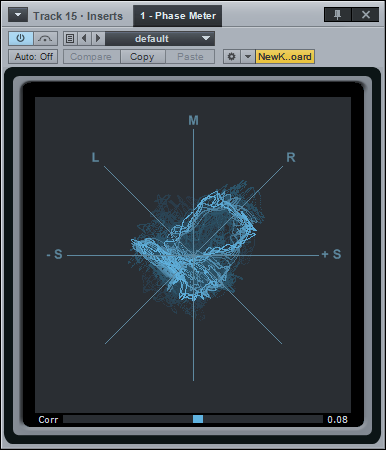
Task: Close the Phase Meter window
Action: pyautogui.click(x=366, y=15)
